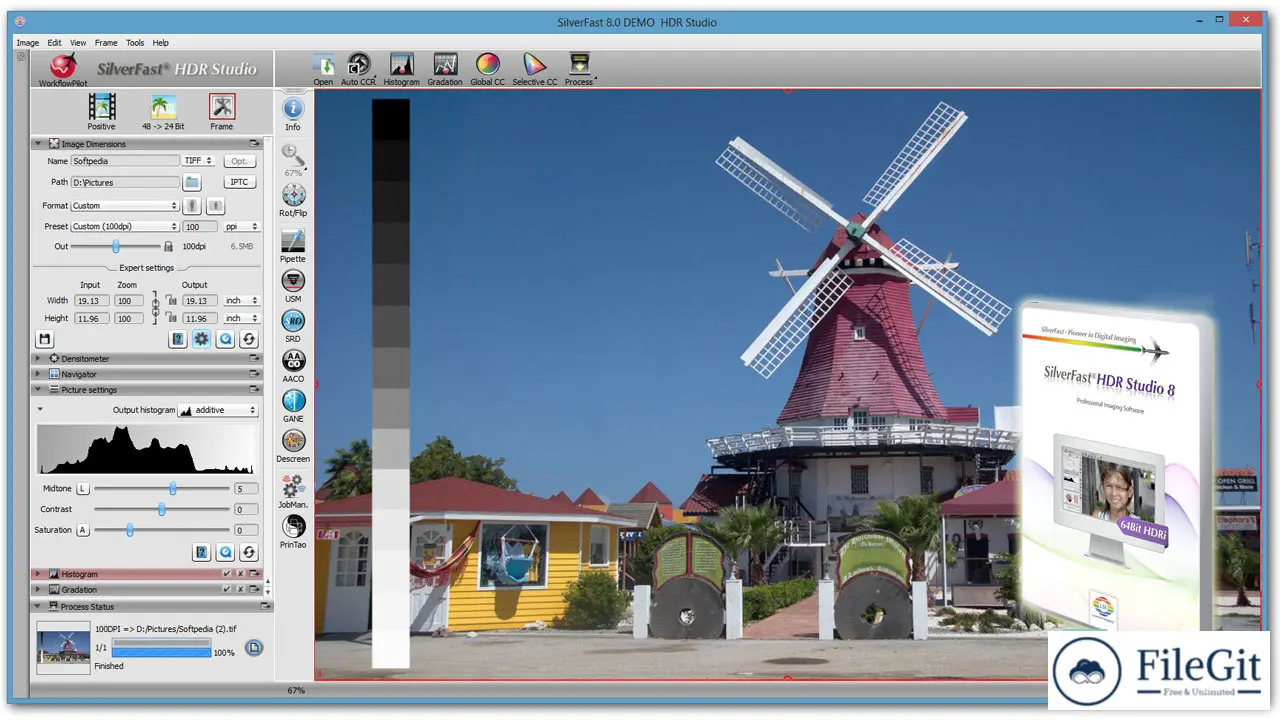Toggle the Saturation A button
Screen dimensions: 1280x720
pos(83,530)
